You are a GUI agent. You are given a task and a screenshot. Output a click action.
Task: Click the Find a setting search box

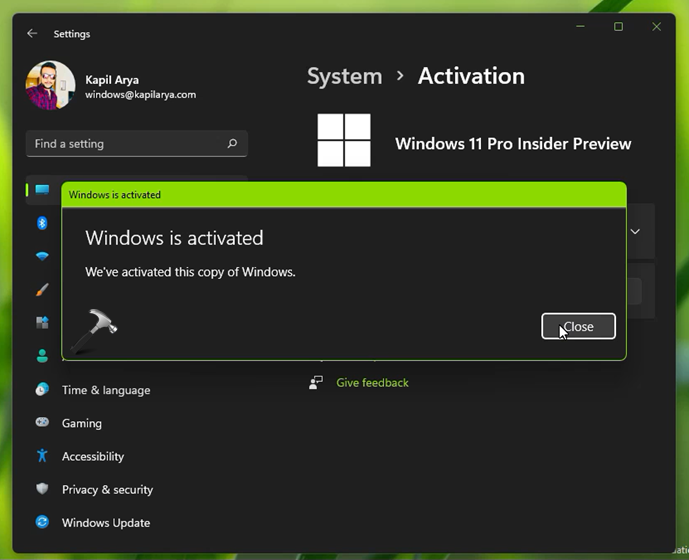point(137,143)
